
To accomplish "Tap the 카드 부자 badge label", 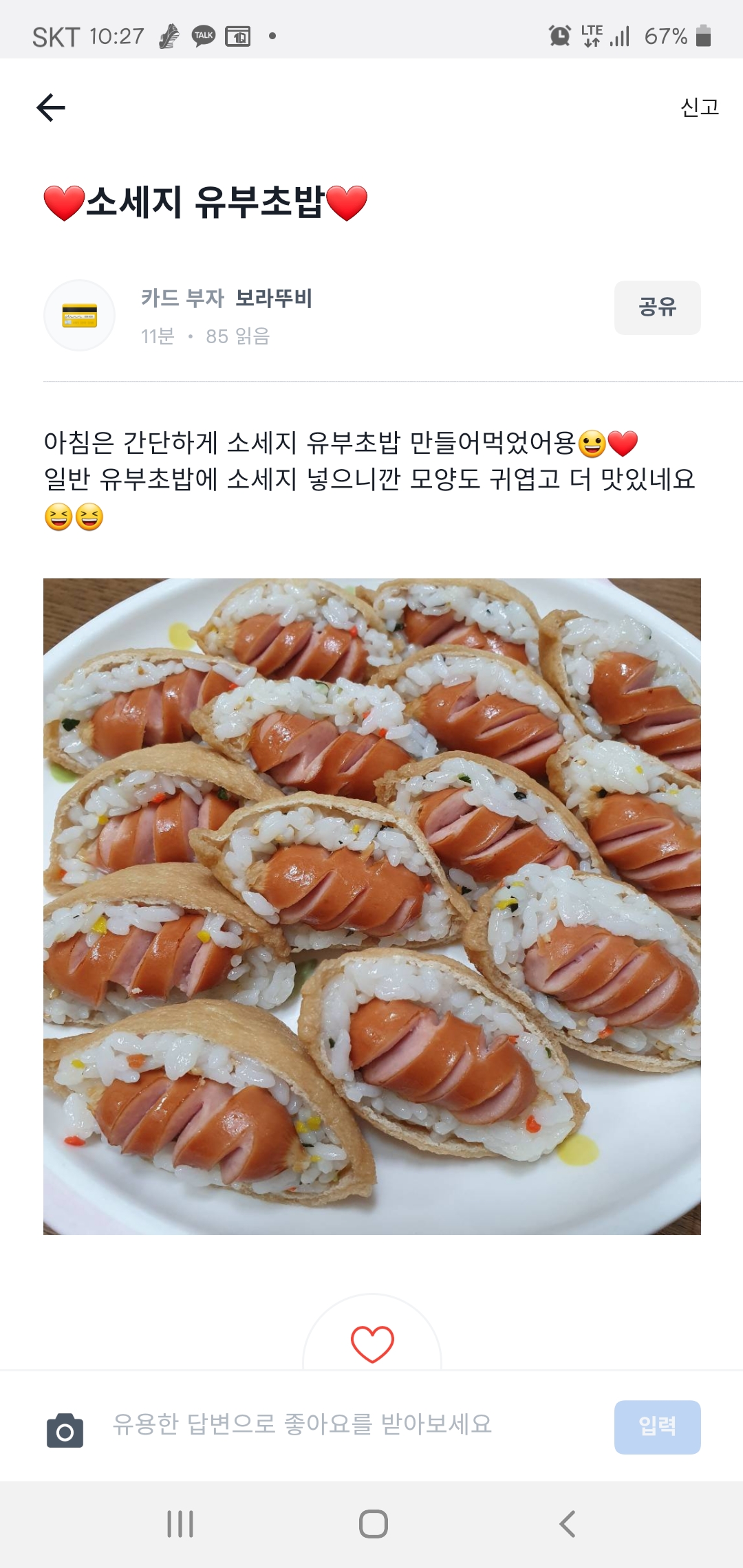I will tap(182, 298).
